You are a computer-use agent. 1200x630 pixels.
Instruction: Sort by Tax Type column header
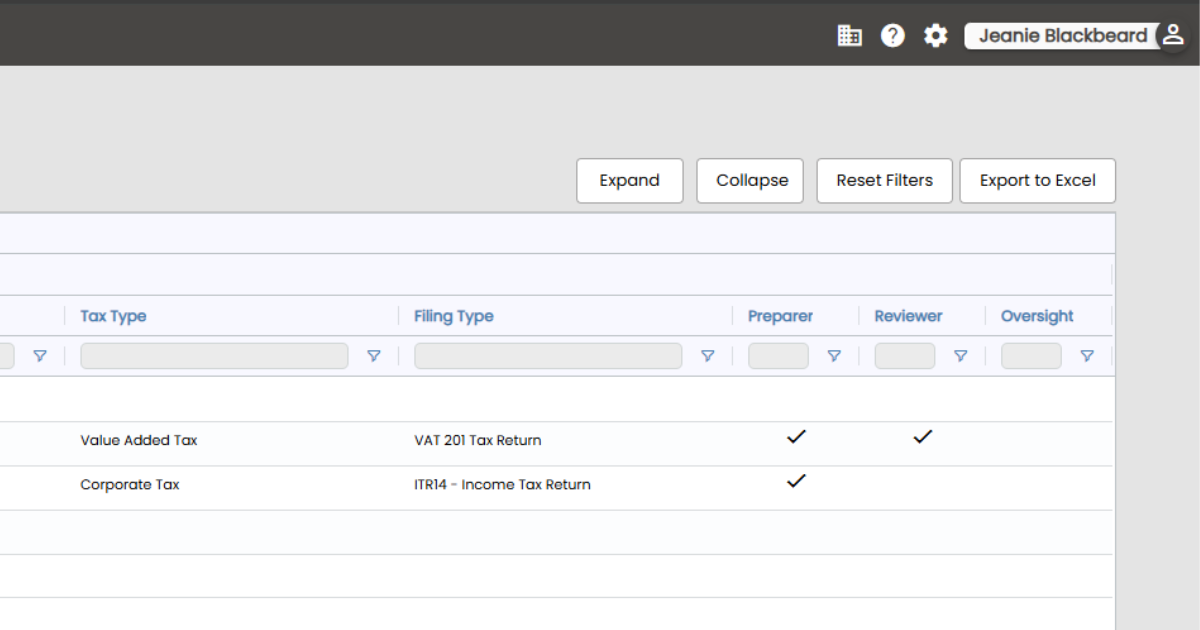click(x=114, y=316)
